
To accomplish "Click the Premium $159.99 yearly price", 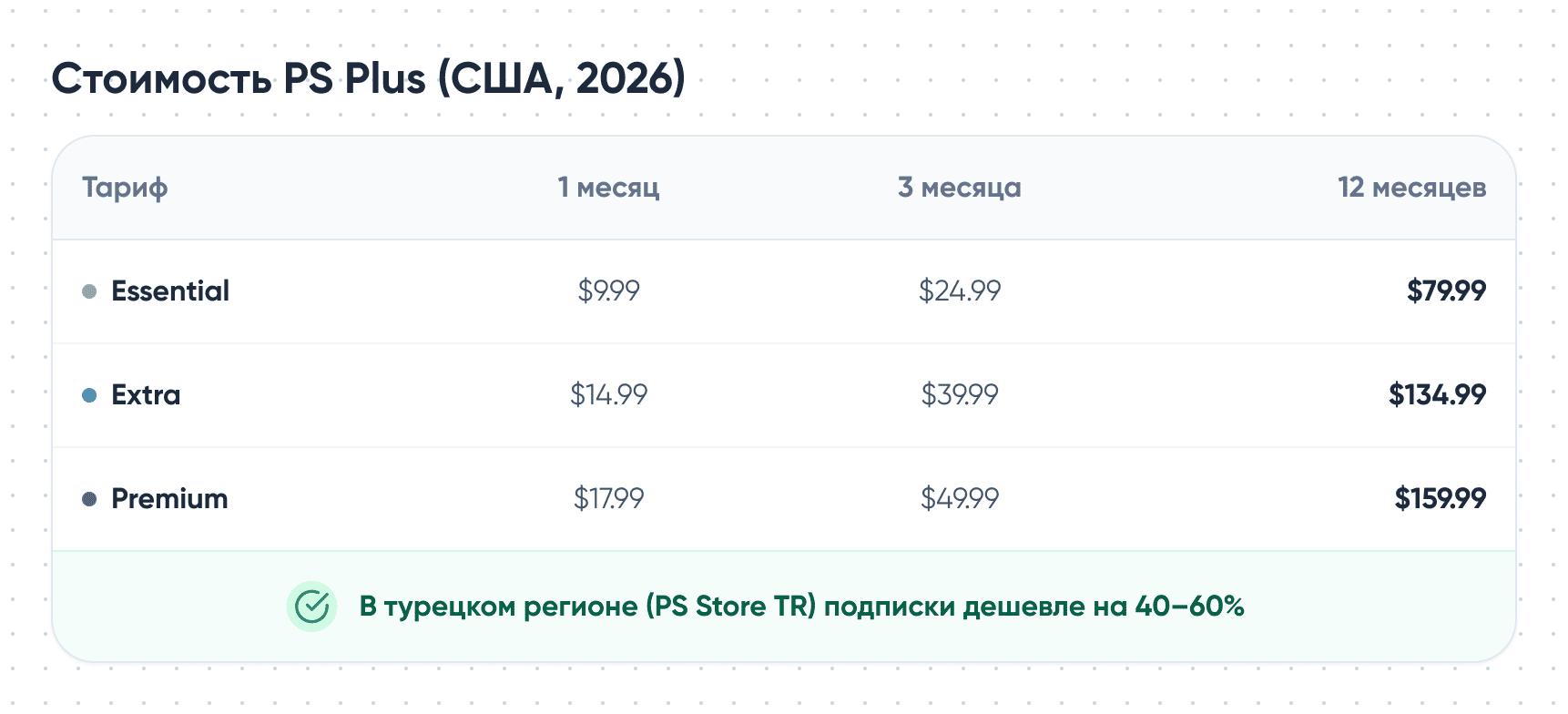I will click(1440, 499).
